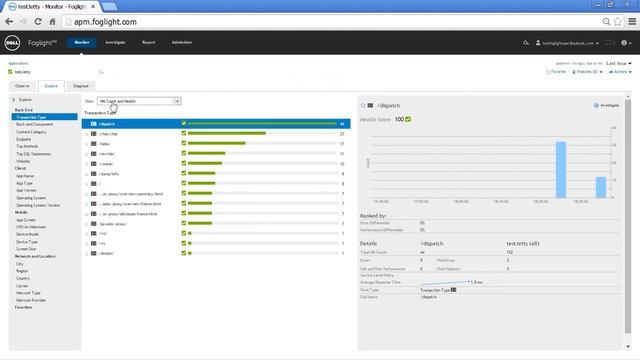This screenshot has width=640, height=360.
Task: Click the transaction icon for /dispatch row
Action: point(93,124)
